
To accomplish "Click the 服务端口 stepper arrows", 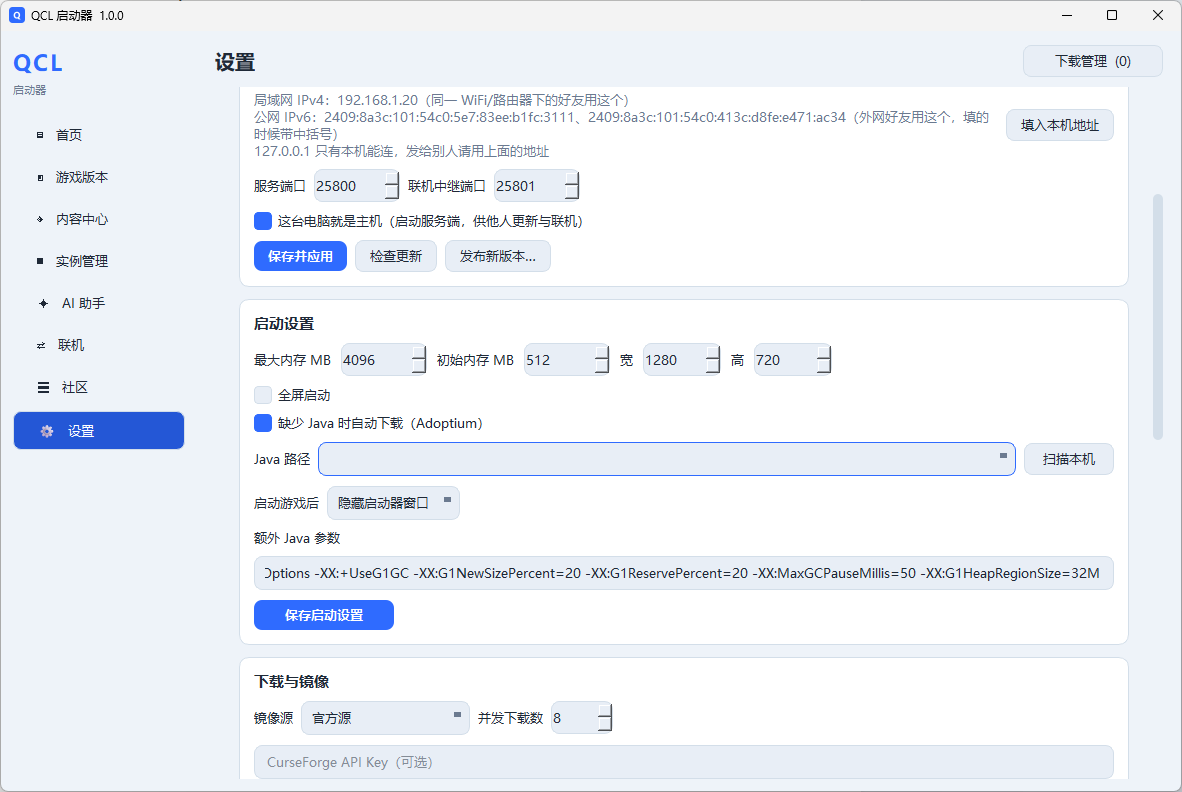I will point(392,186).
